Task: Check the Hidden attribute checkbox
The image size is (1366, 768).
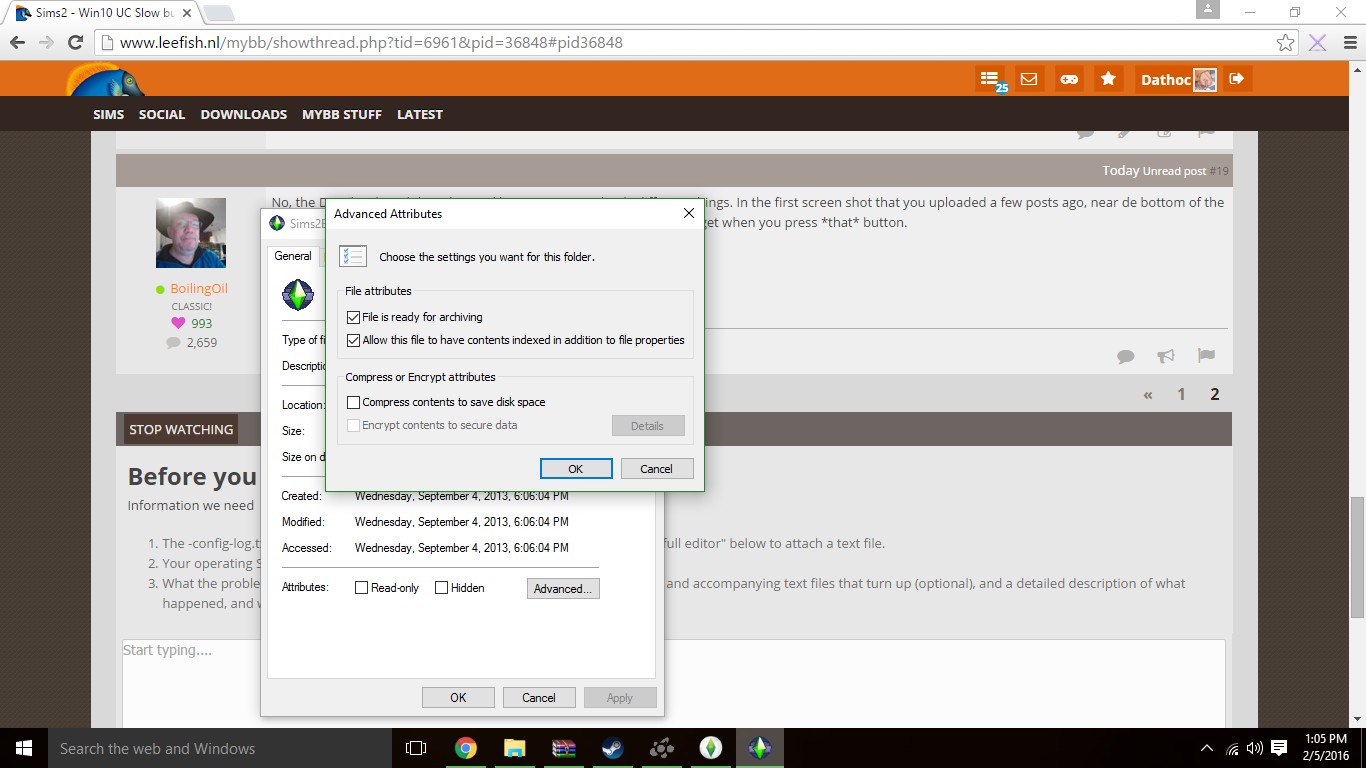Action: coord(441,588)
